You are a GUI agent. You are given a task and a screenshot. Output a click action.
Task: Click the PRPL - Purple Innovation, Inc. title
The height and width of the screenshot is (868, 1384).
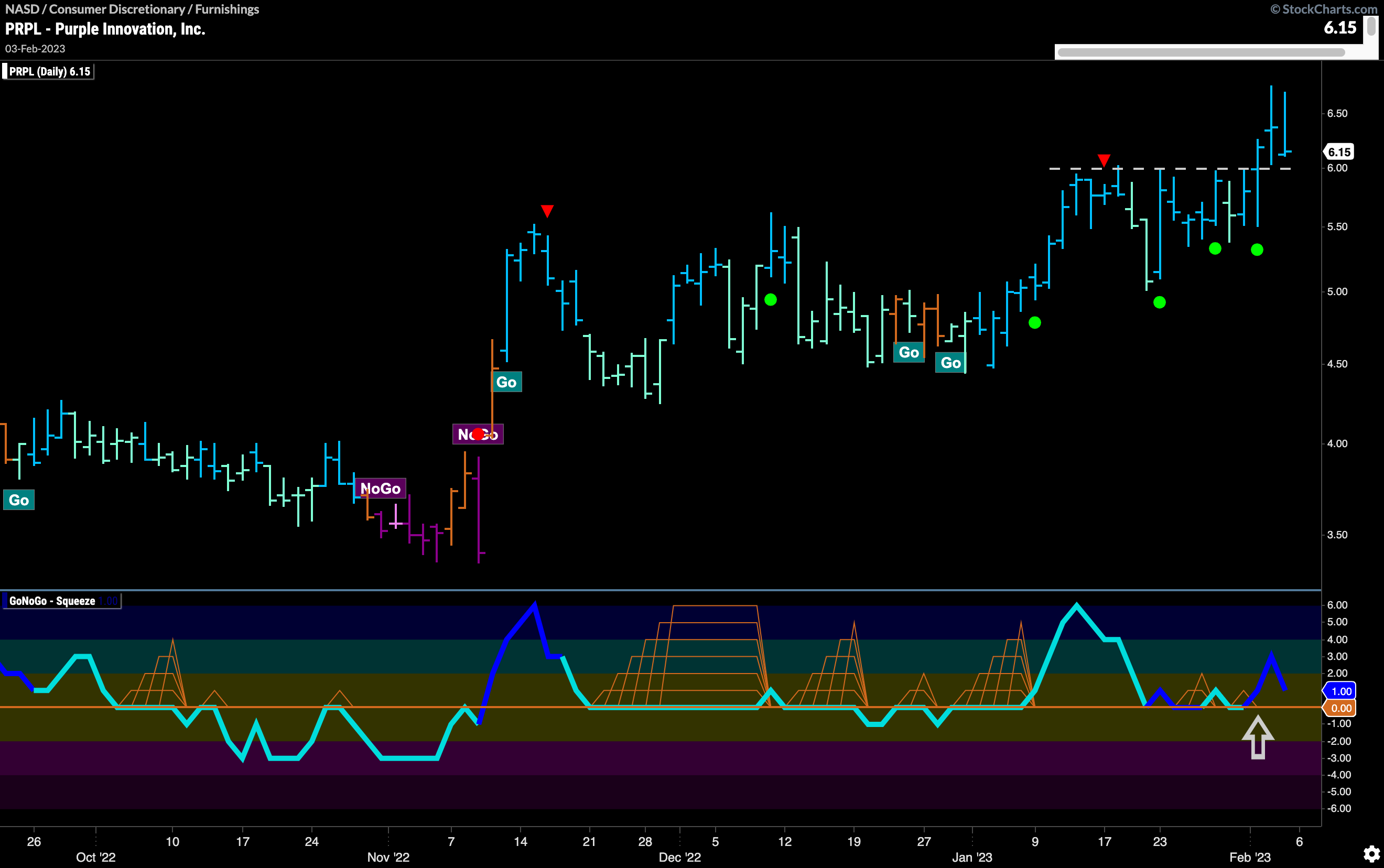pyautogui.click(x=105, y=29)
